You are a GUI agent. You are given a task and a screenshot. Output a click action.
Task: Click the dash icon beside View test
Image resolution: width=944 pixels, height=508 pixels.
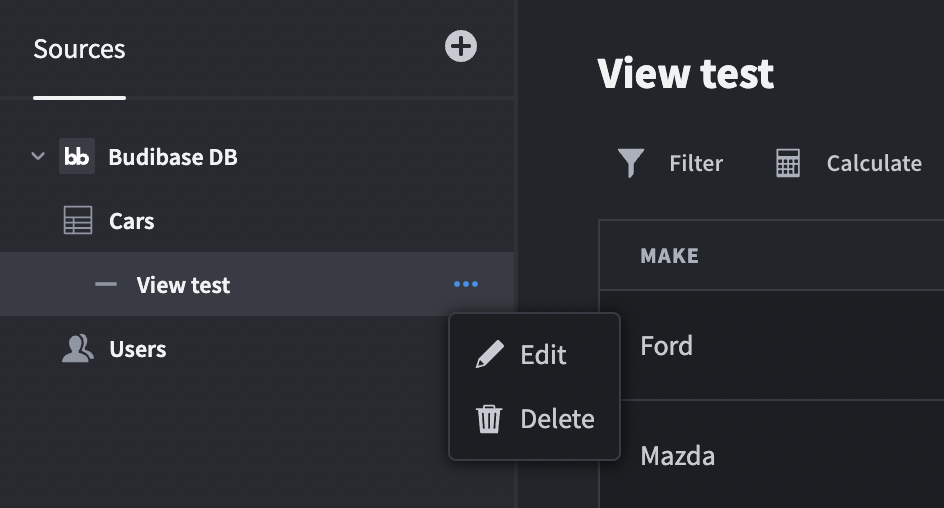[105, 285]
